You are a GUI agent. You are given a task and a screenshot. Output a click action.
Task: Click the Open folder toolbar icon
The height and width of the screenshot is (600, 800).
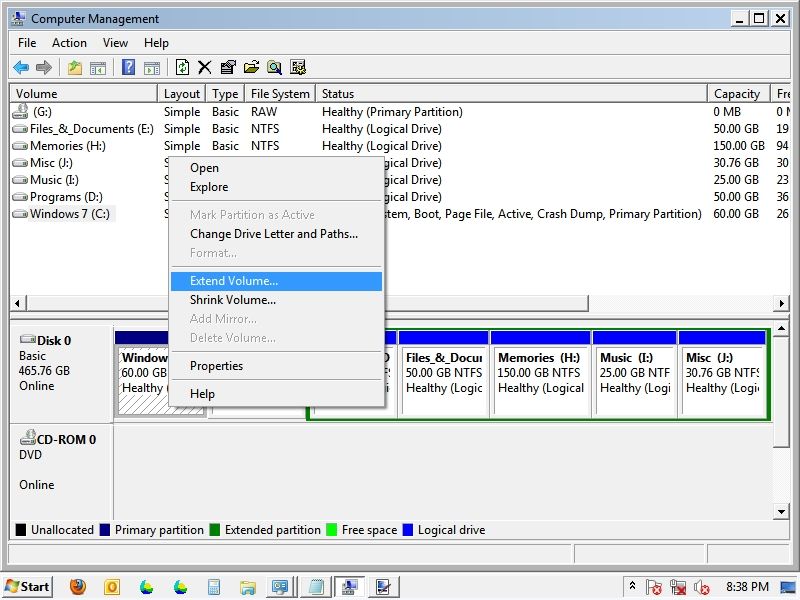point(251,68)
